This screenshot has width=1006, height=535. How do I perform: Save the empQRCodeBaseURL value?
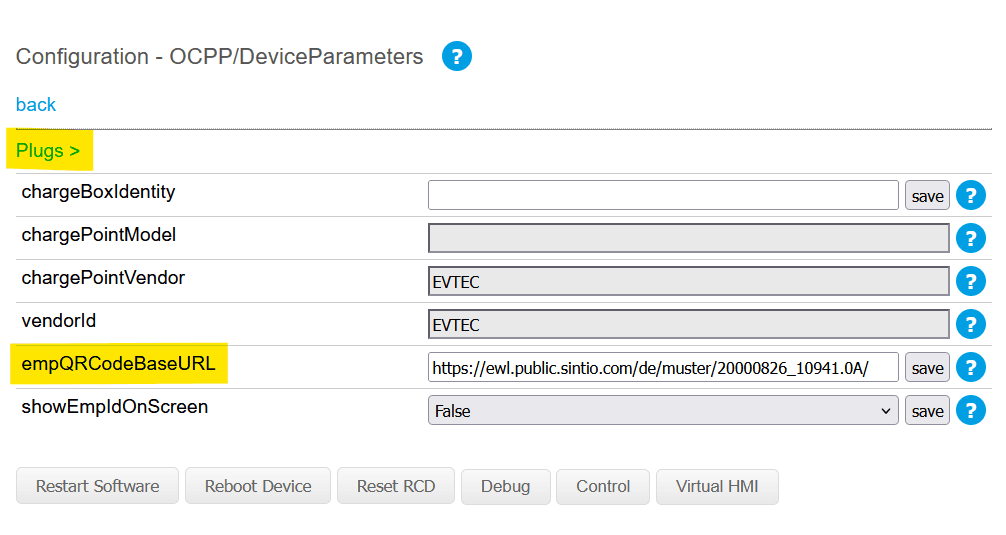[x=927, y=368]
